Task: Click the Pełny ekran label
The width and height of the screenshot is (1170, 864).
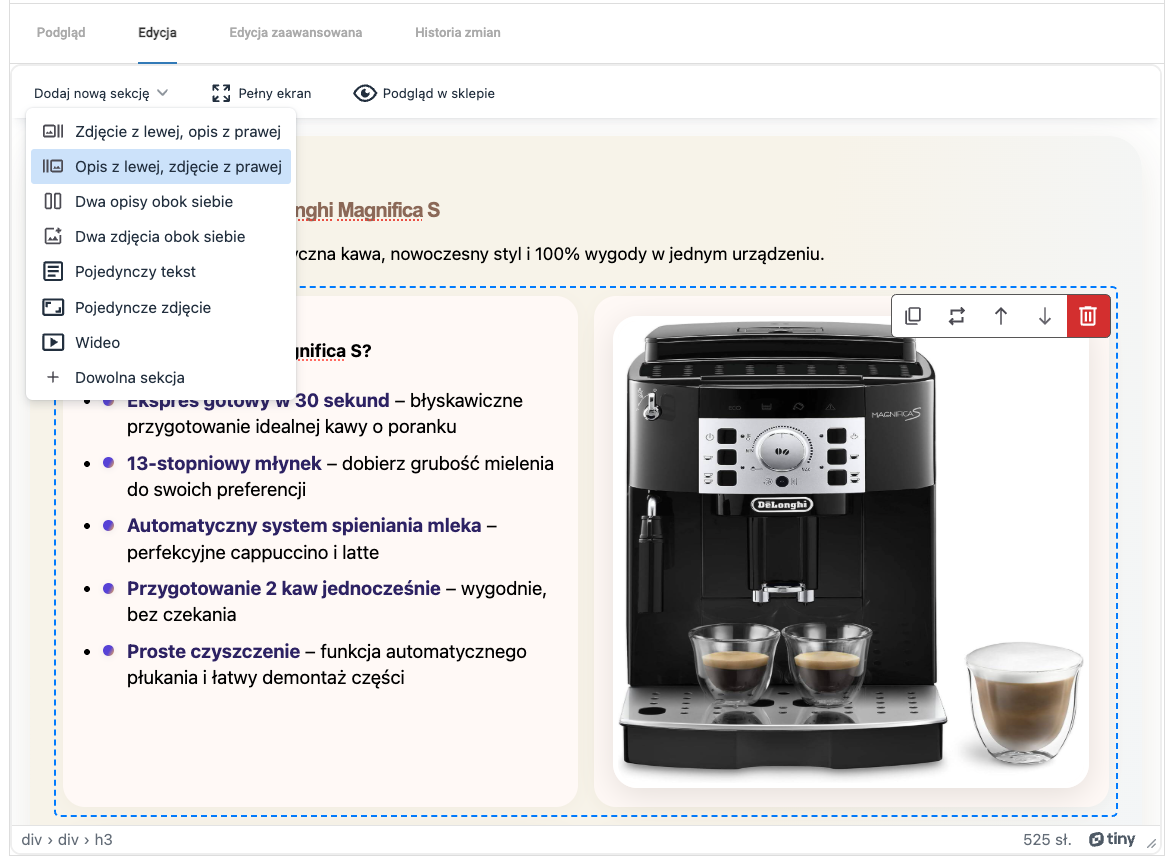Action: (x=275, y=93)
